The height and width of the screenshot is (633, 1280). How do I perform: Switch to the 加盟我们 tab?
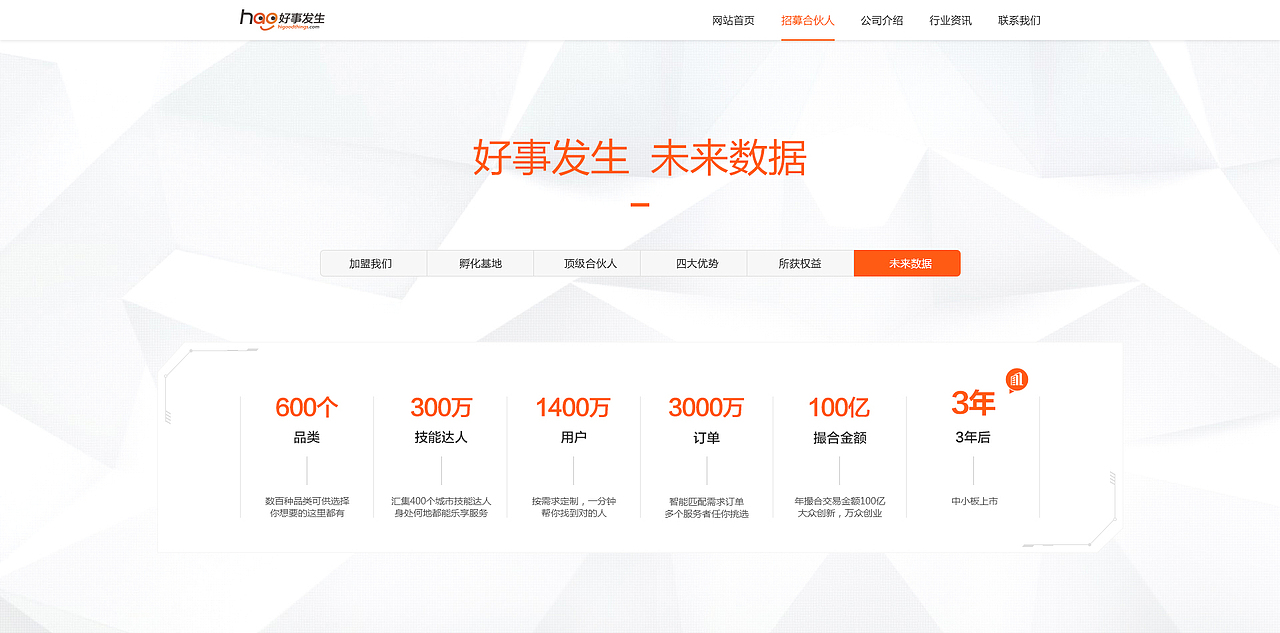(373, 263)
